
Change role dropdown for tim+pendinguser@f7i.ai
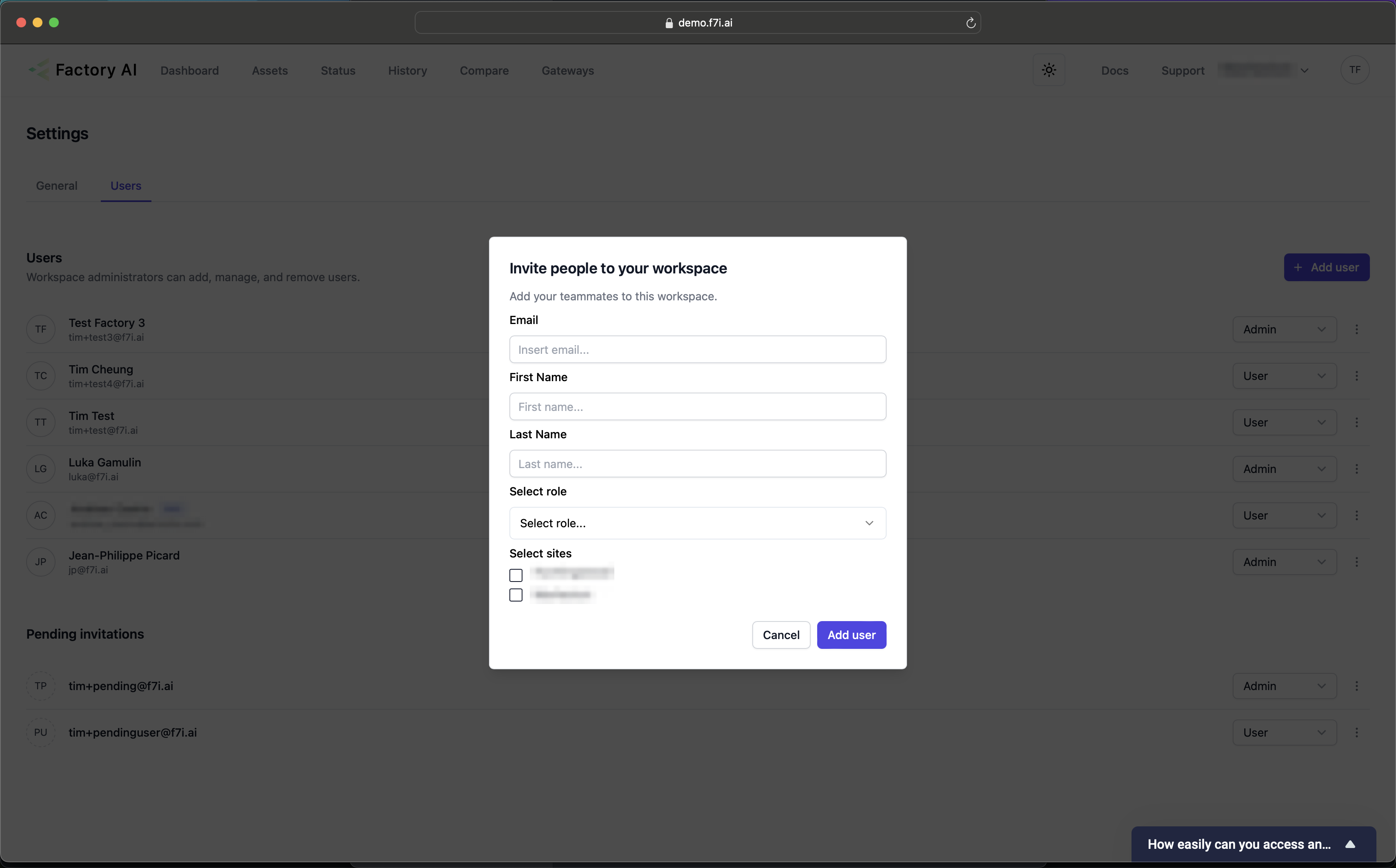click(1284, 733)
